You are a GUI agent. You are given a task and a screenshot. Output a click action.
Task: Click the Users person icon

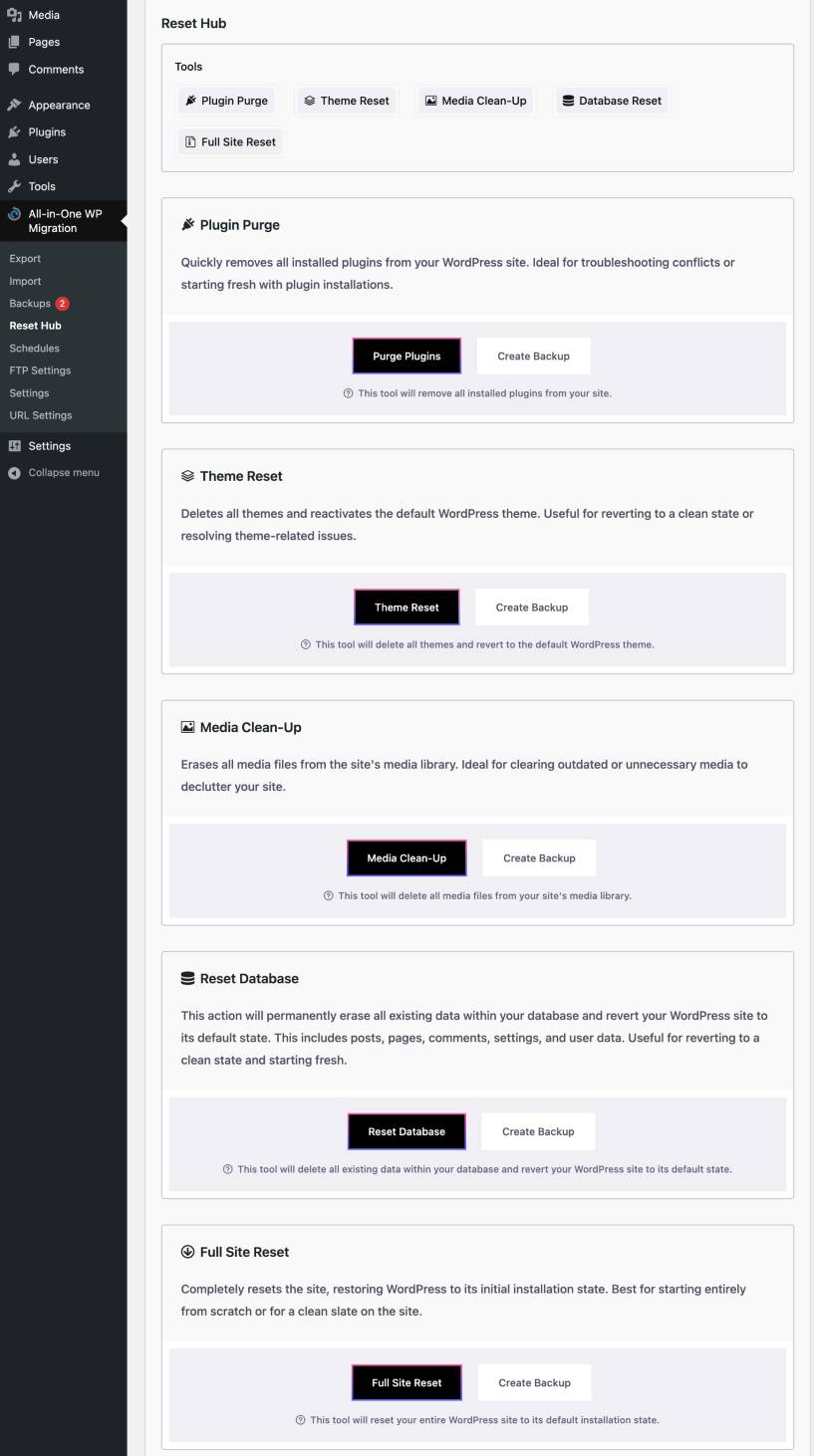tap(14, 159)
